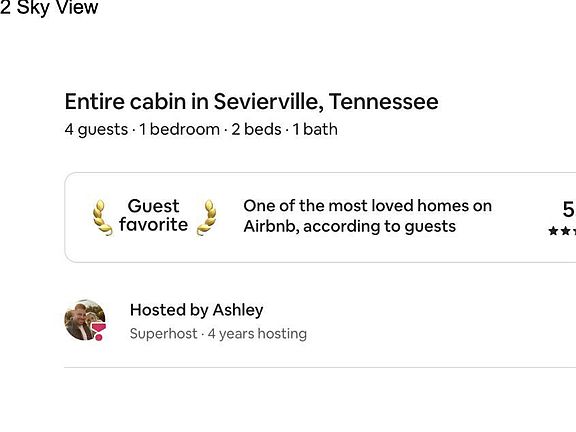Image resolution: width=576 pixels, height=432 pixels.
Task: Click the '2 Sky View' page title
Action: (x=49, y=7)
